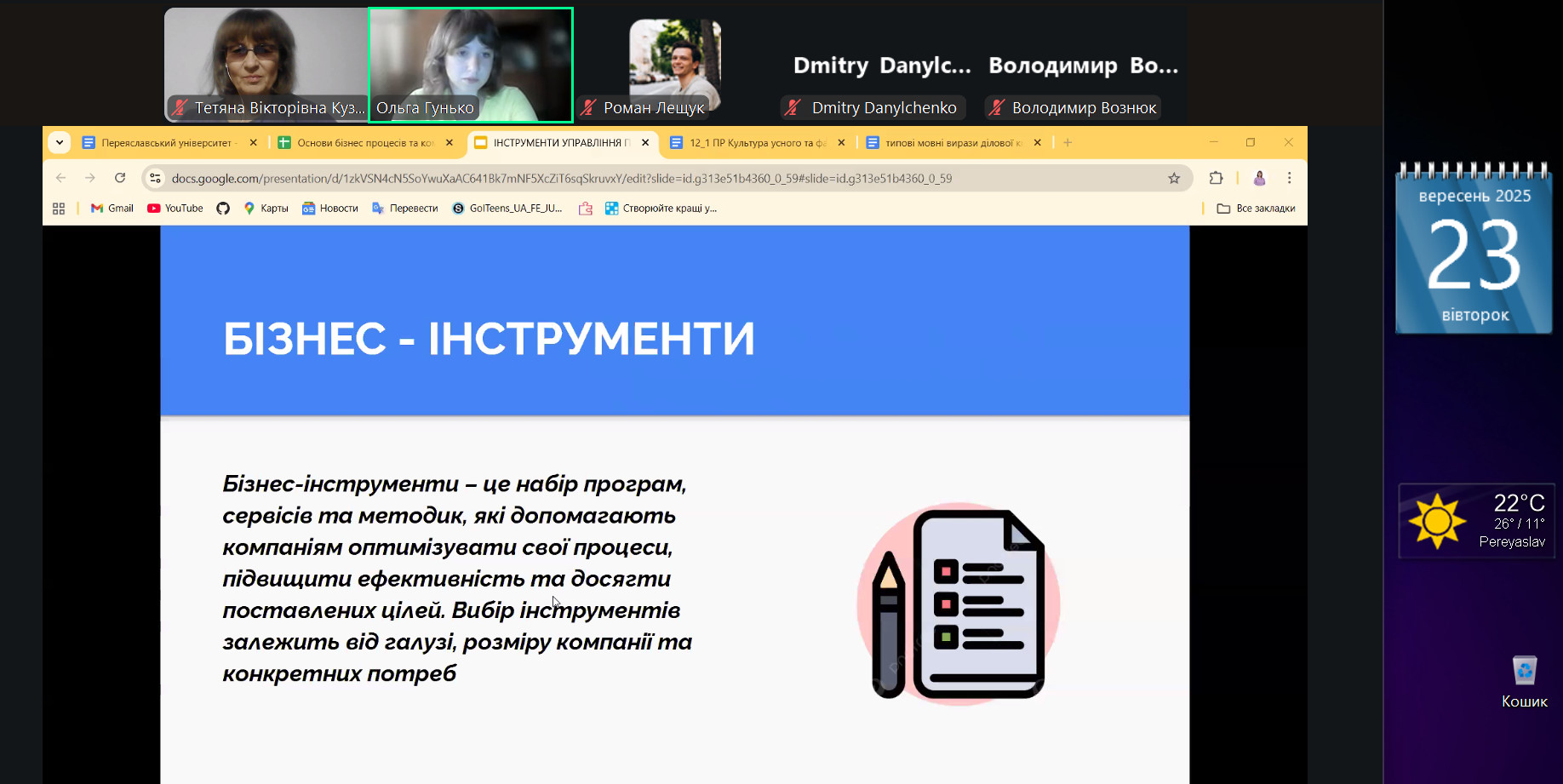
Task: Open the GitHub bookmark icon
Action: 223,209
